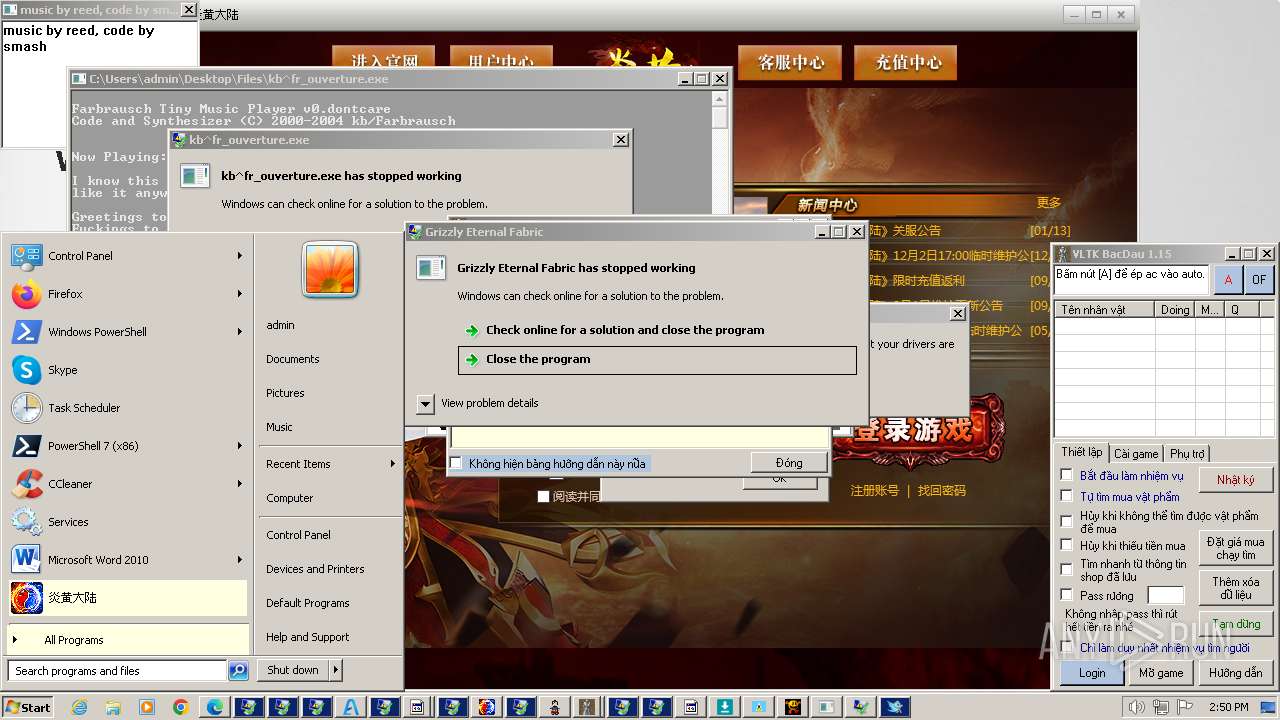Image resolution: width=1280 pixels, height=720 pixels.
Task: Click the Pass rương password input box
Action: [1165, 595]
